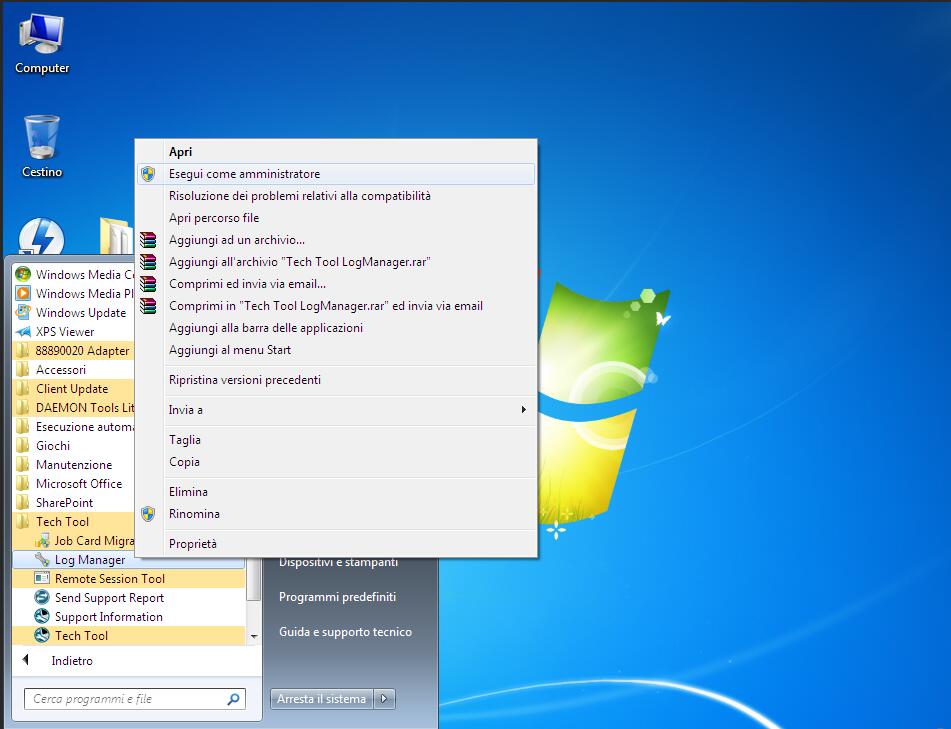The image size is (951, 729).
Task: Select Rinomina in the context menu
Action: 336,514
